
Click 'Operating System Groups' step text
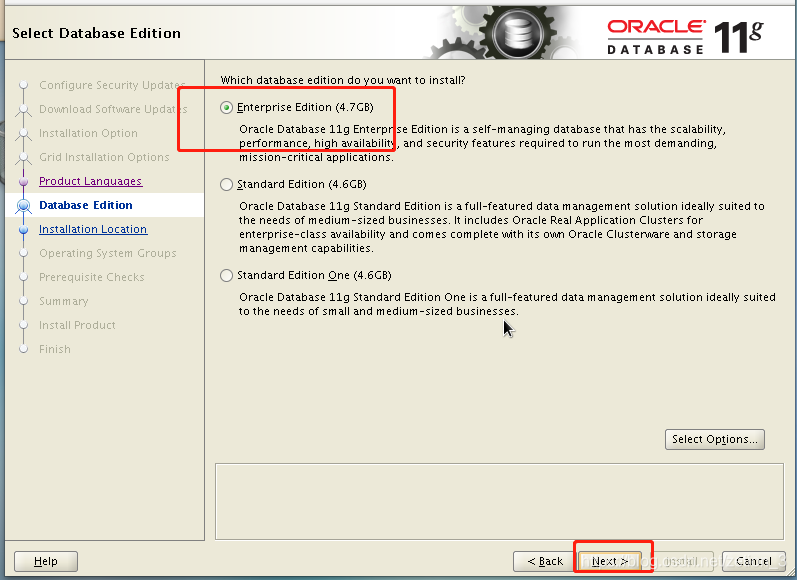[108, 253]
